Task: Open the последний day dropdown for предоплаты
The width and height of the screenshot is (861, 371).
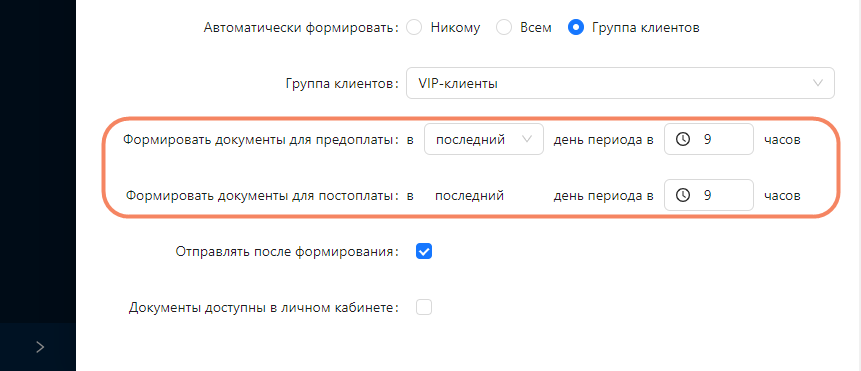Action: (484, 139)
